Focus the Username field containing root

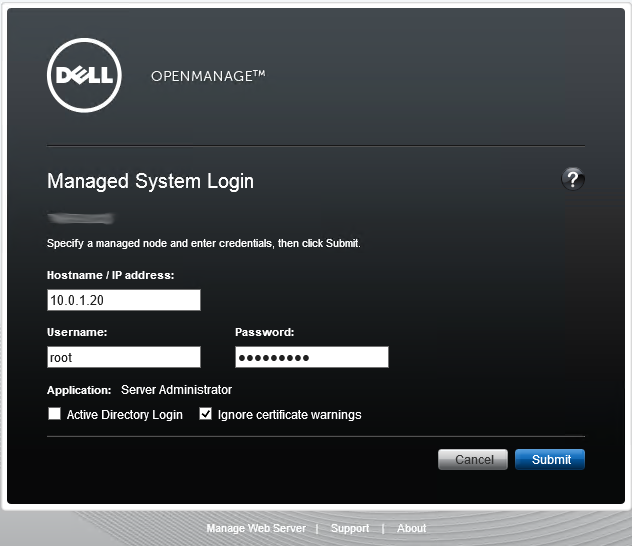tap(124, 357)
